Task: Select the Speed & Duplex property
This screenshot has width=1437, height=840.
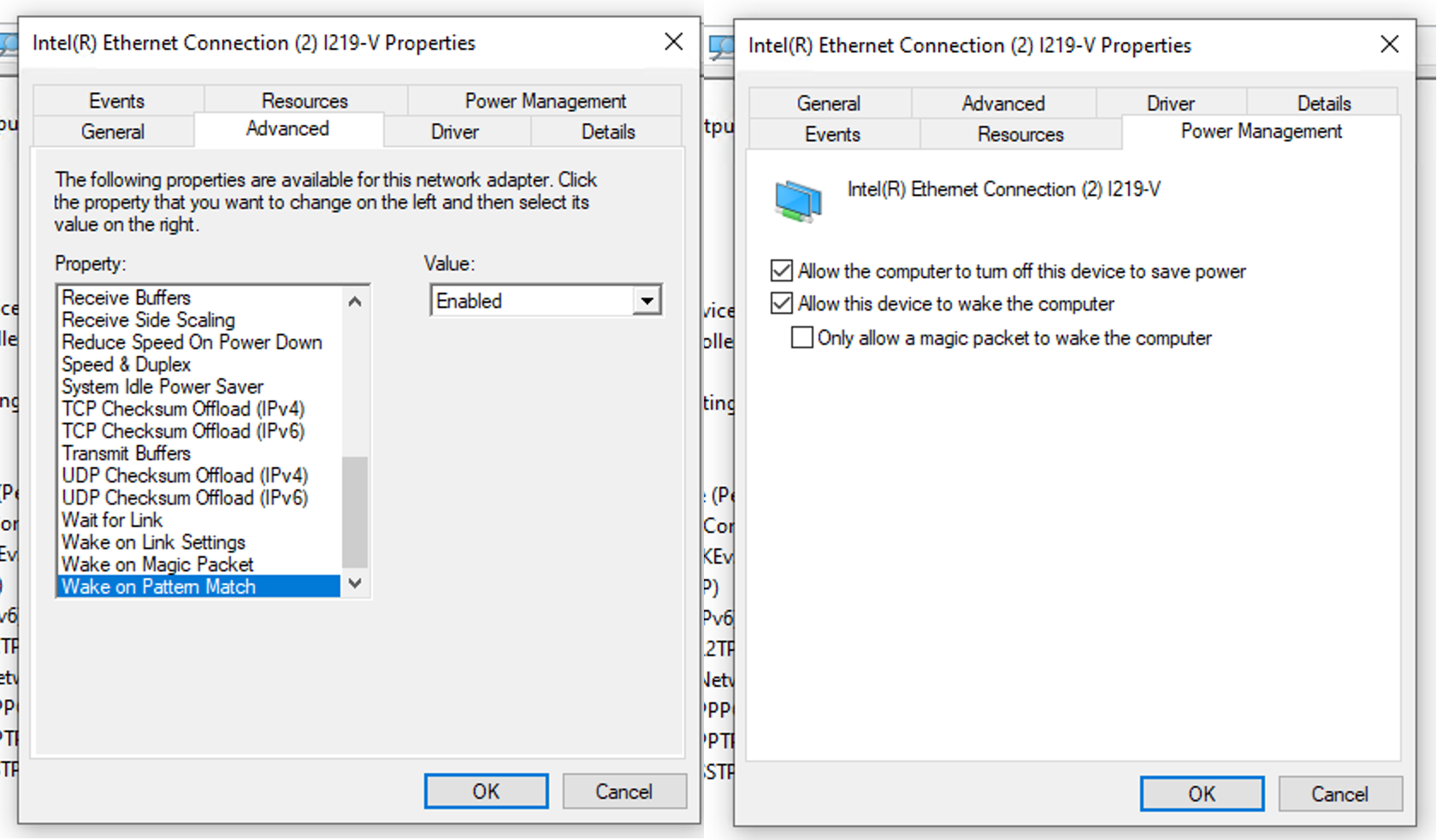Action: 126,364
